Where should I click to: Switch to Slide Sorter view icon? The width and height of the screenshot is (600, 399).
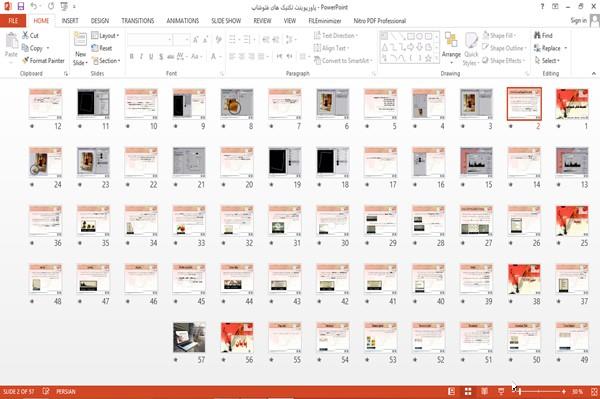(x=468, y=391)
